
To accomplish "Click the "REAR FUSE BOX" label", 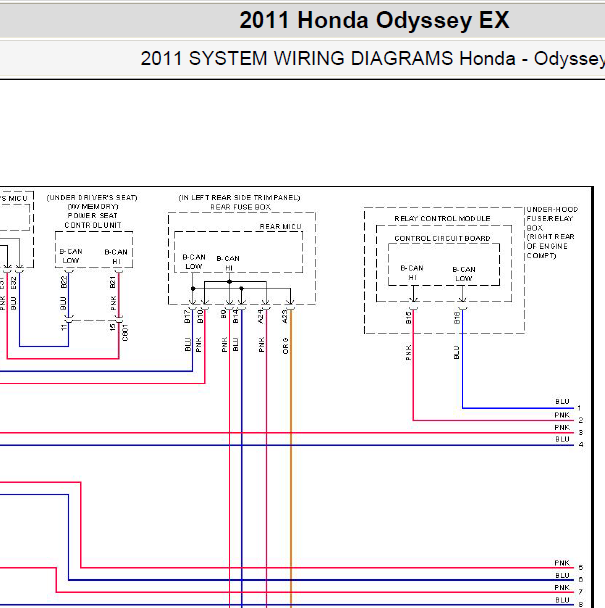I will tap(240, 207).
